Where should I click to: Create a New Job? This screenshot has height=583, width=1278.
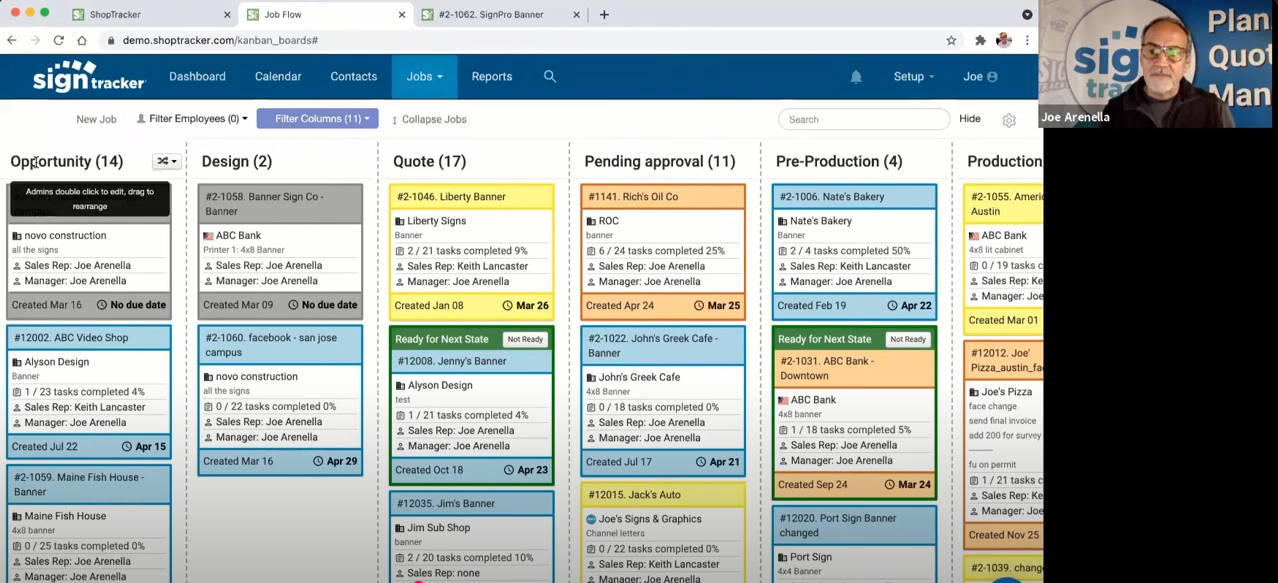pos(96,119)
